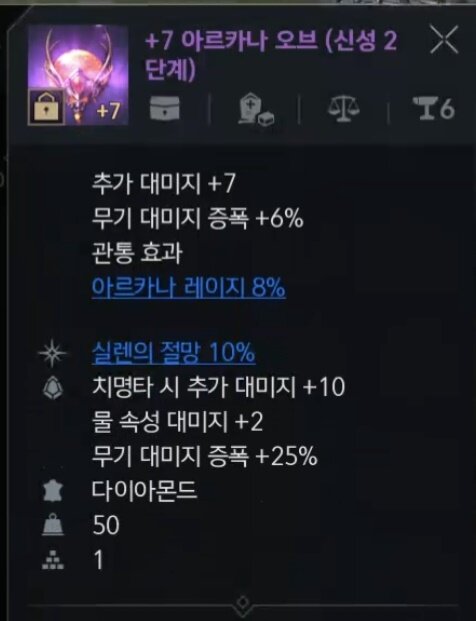Screen dimensions: 476x621
Task: Click the padlock lock icon on item
Action: tap(47, 107)
